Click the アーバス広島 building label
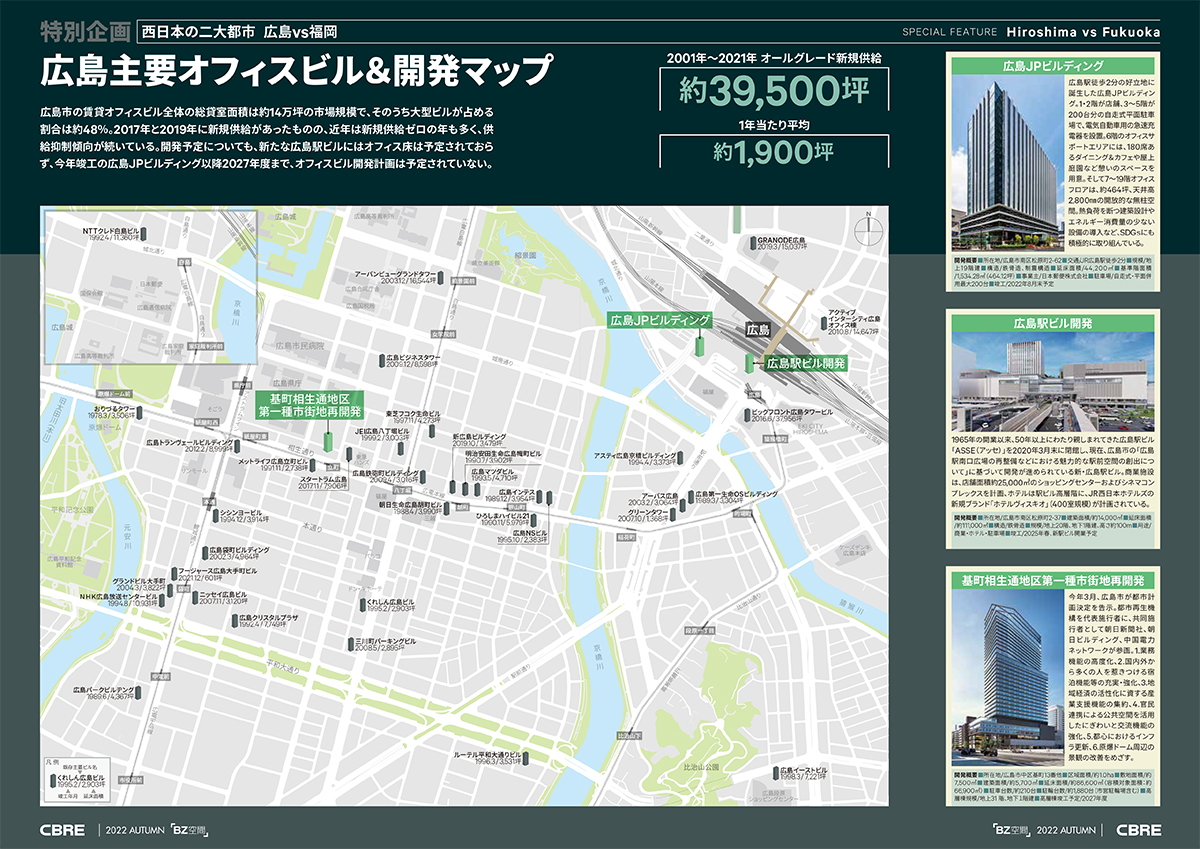 [660, 495]
